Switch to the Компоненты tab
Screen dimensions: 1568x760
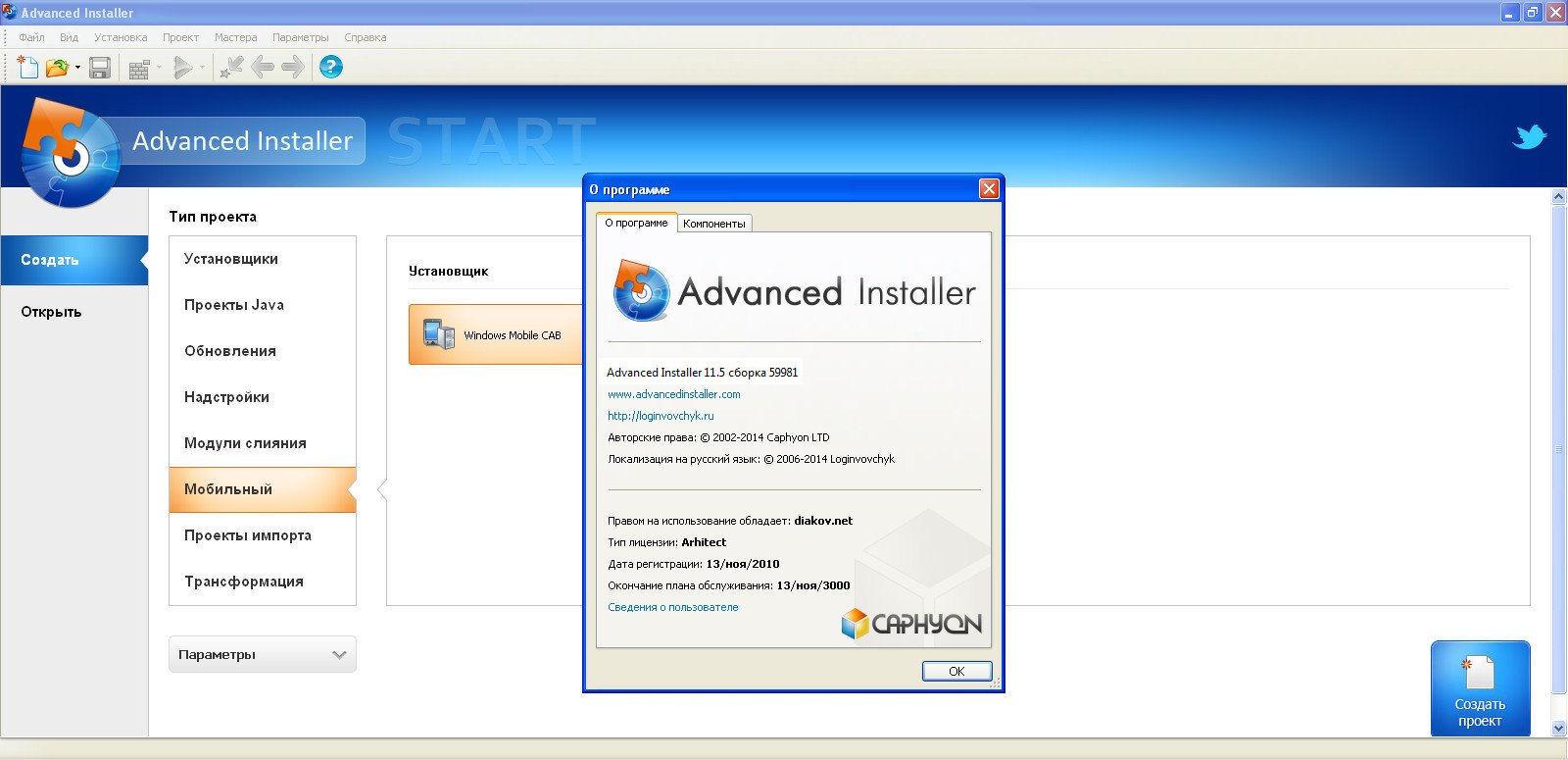pos(714,224)
